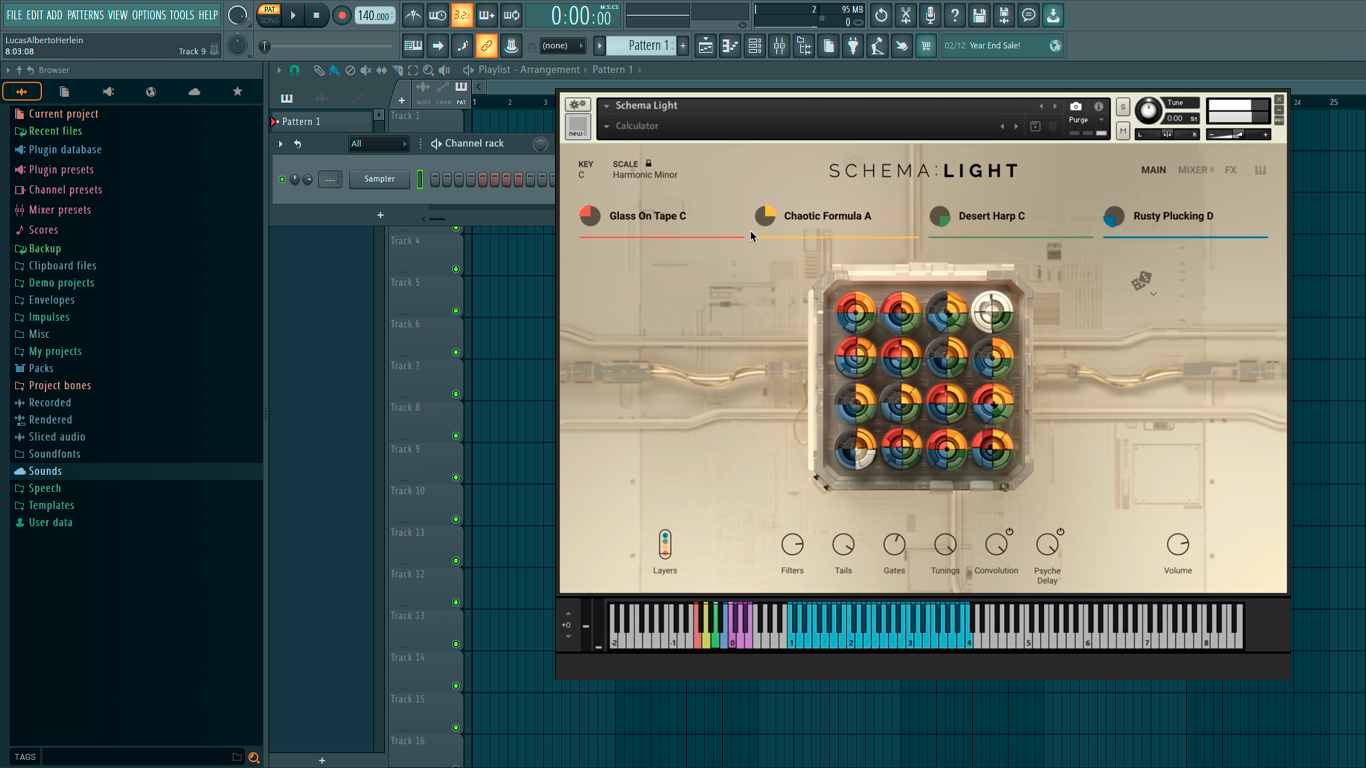Open the HELP menu

208,15
